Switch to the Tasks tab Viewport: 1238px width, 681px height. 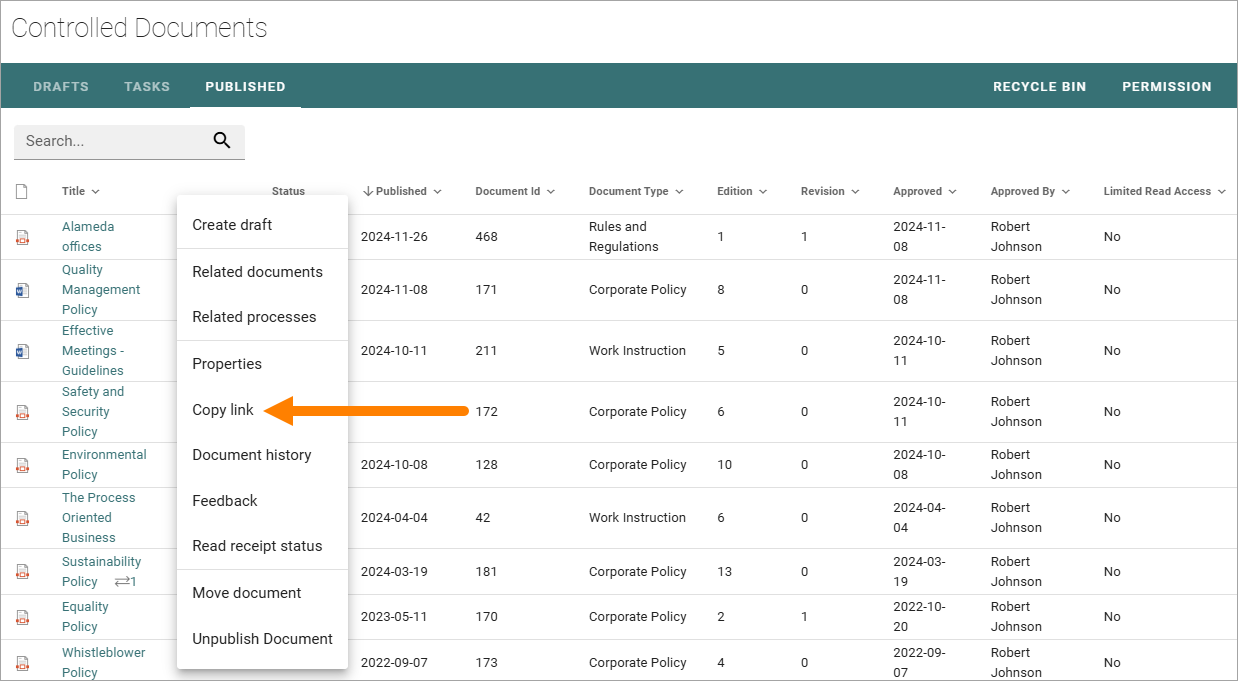point(147,87)
